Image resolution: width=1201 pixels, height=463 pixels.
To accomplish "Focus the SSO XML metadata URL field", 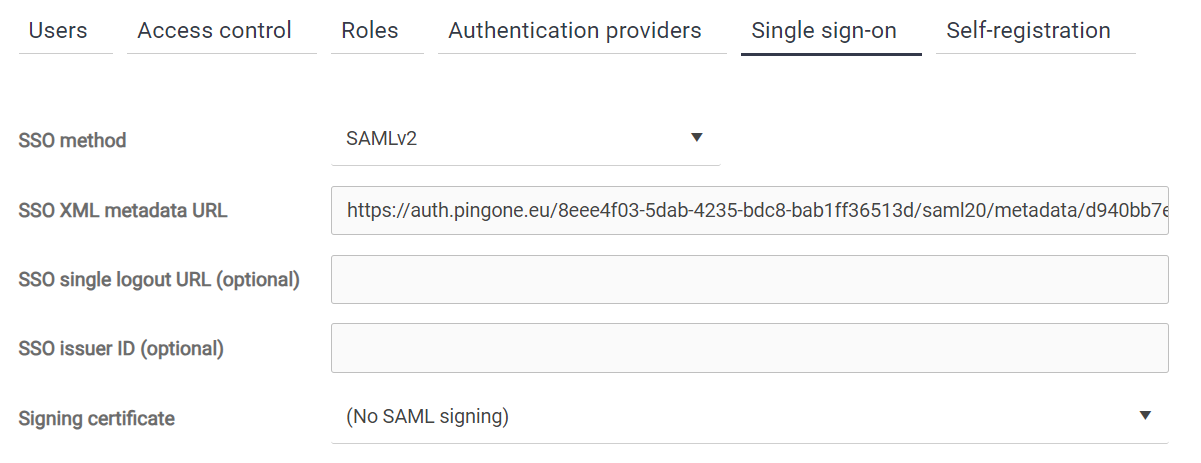I will [749, 211].
